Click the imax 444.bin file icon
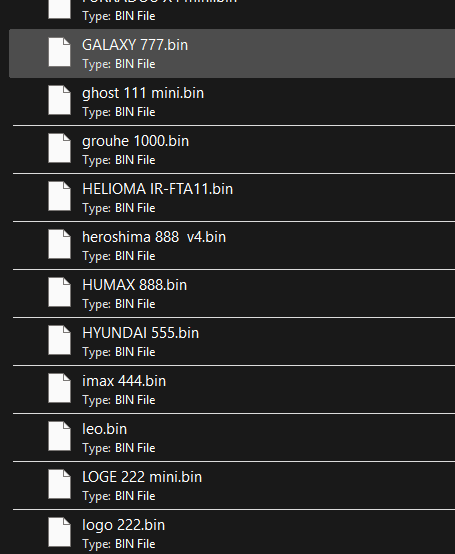The height and width of the screenshot is (554, 455). [59, 388]
